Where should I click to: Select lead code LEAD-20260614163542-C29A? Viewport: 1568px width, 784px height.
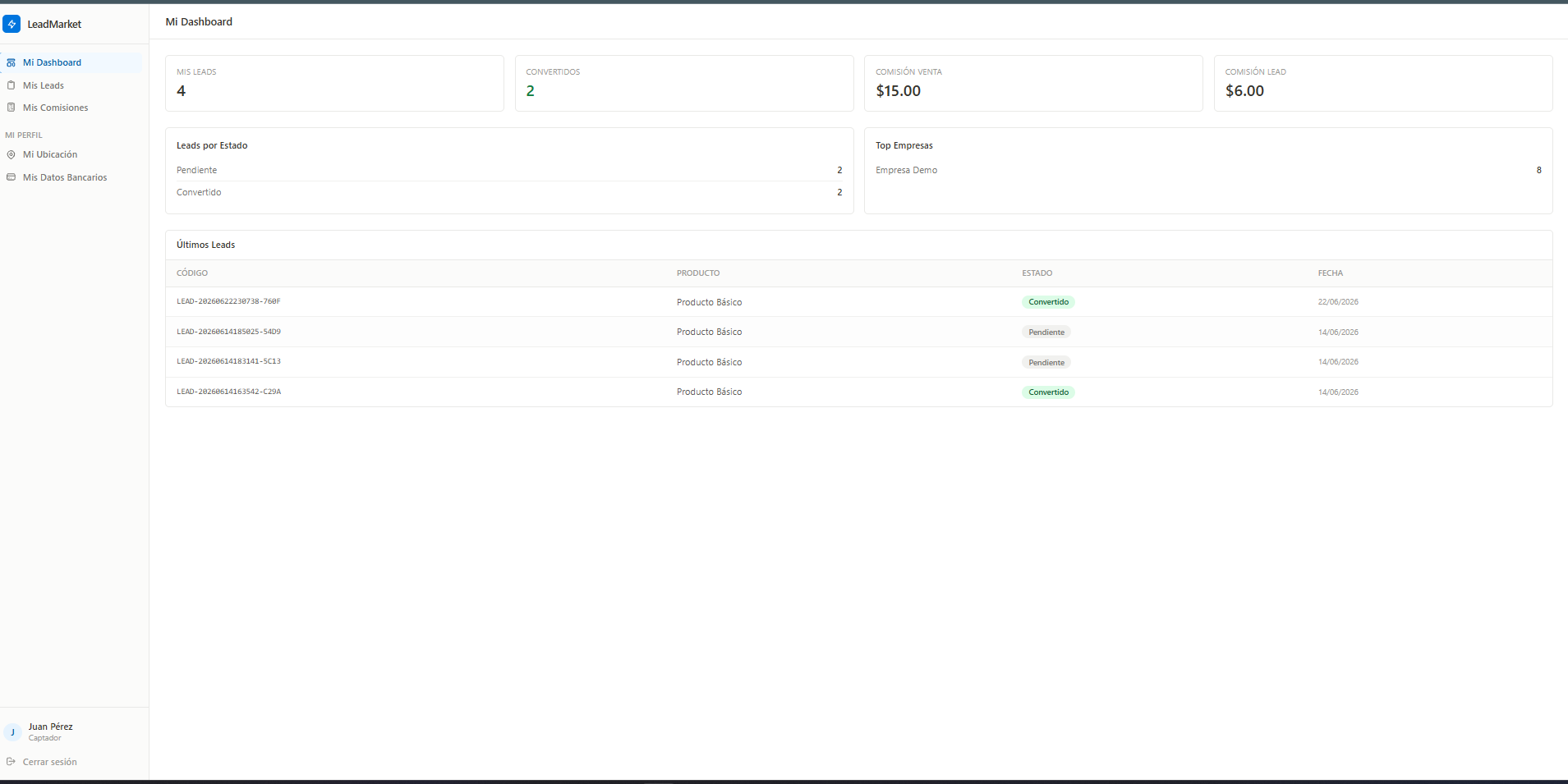click(228, 392)
